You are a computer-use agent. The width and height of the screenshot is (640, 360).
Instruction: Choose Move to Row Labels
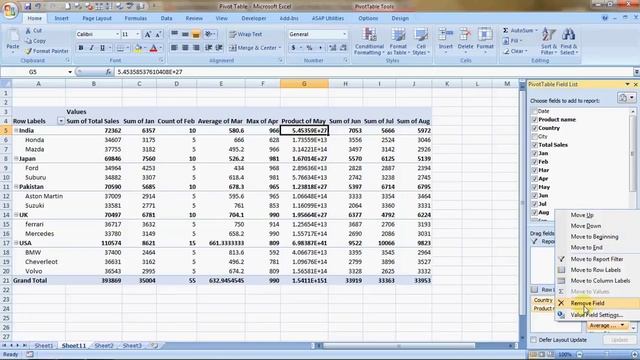597,270
